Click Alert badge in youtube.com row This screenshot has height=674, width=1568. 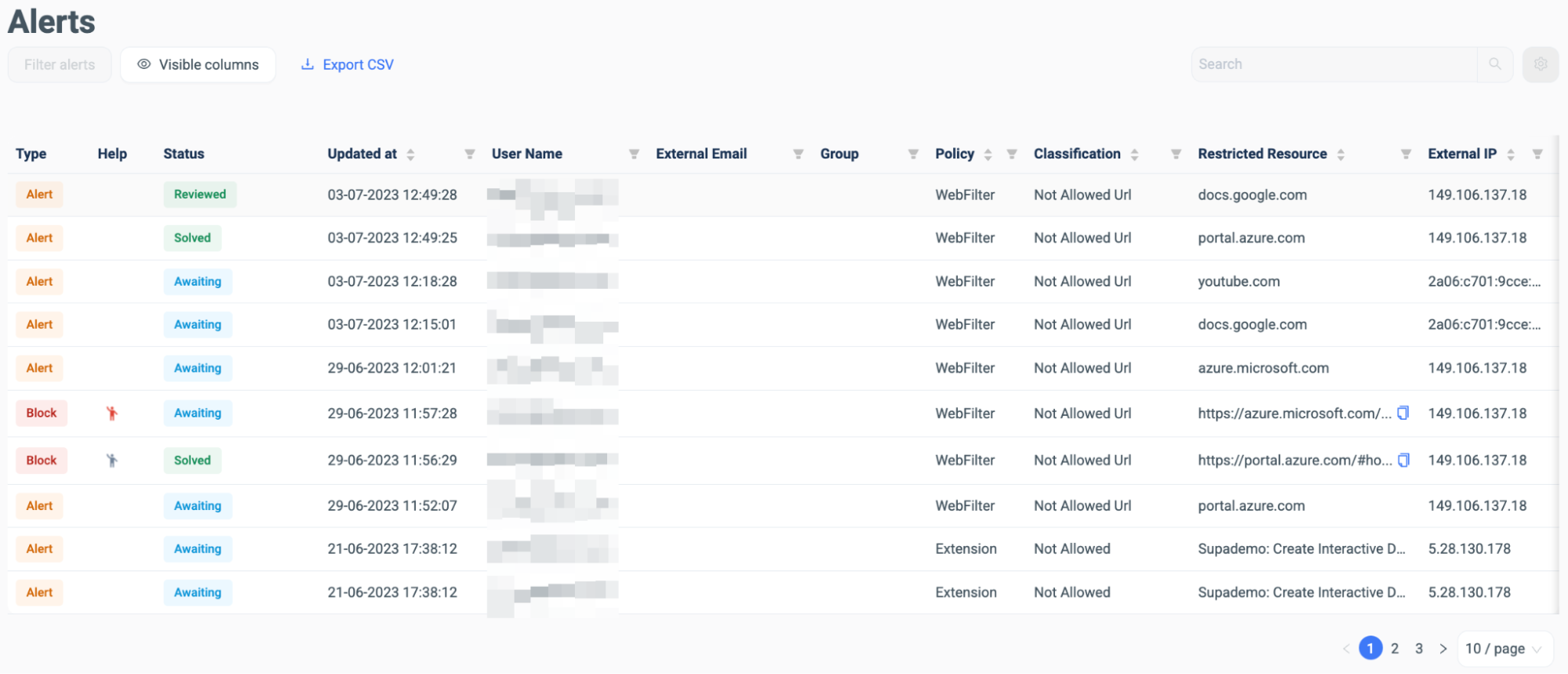click(x=39, y=282)
